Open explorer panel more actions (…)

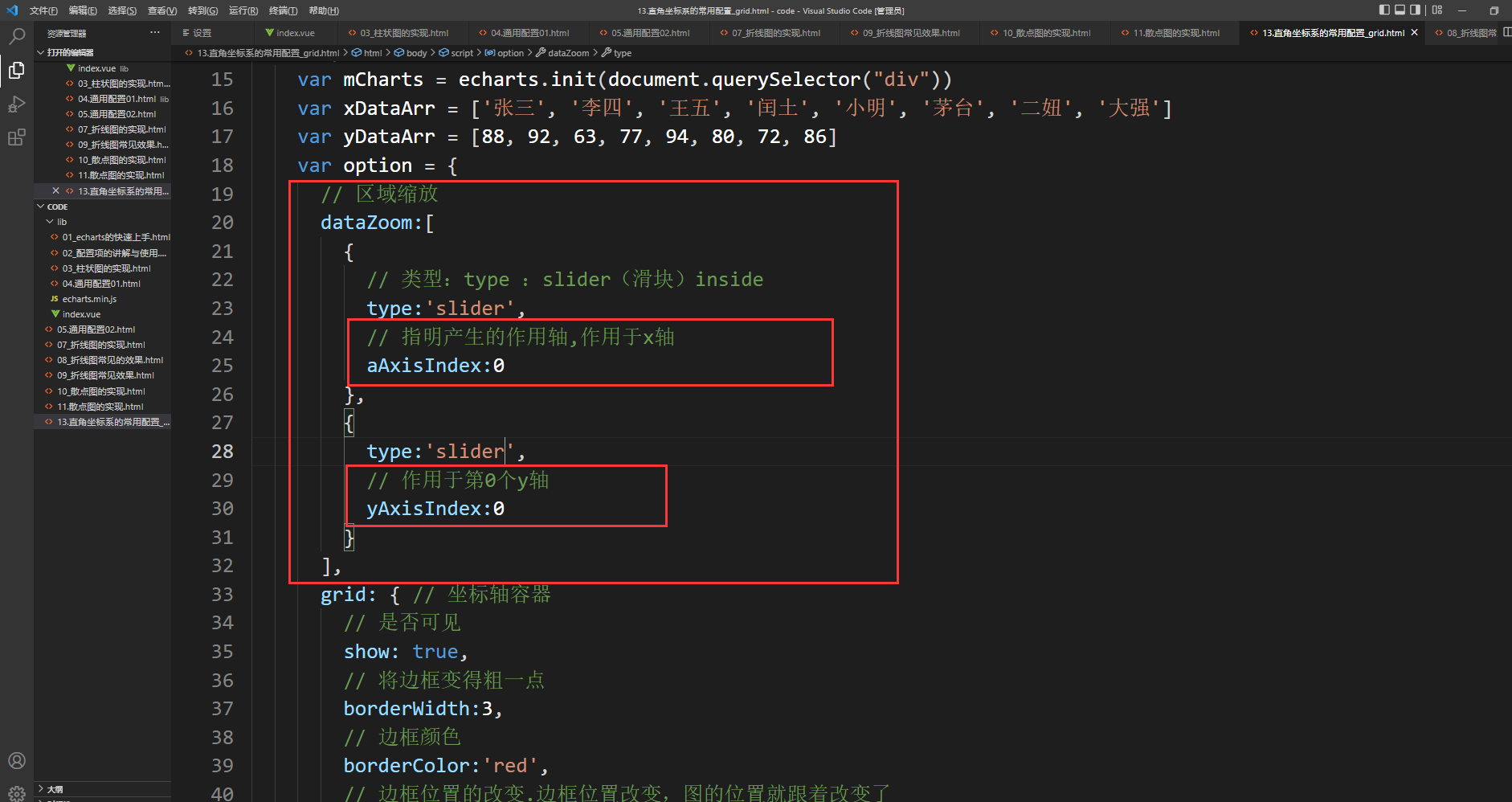click(154, 33)
